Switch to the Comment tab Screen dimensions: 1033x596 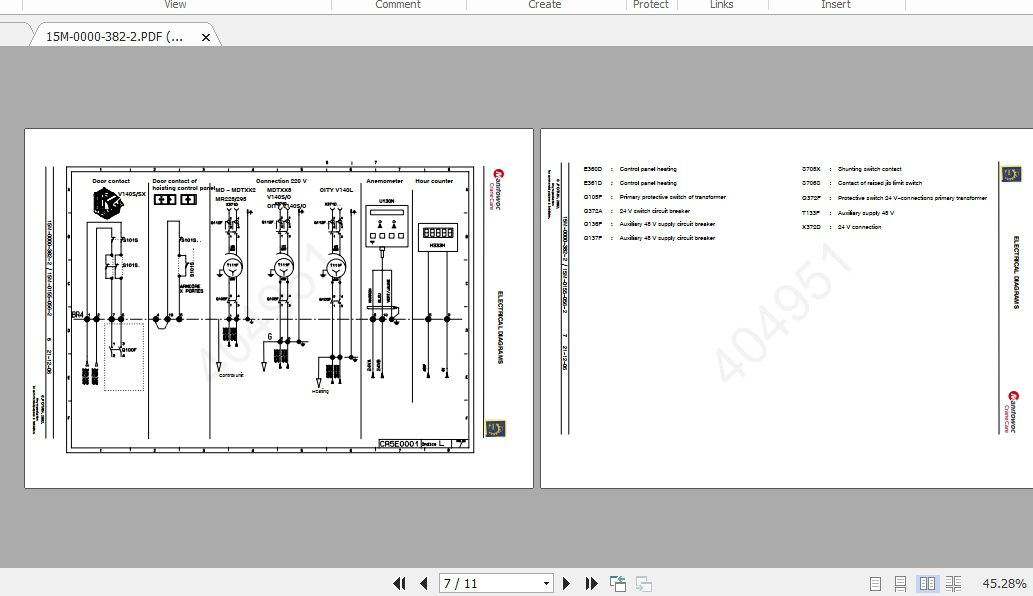(x=398, y=5)
